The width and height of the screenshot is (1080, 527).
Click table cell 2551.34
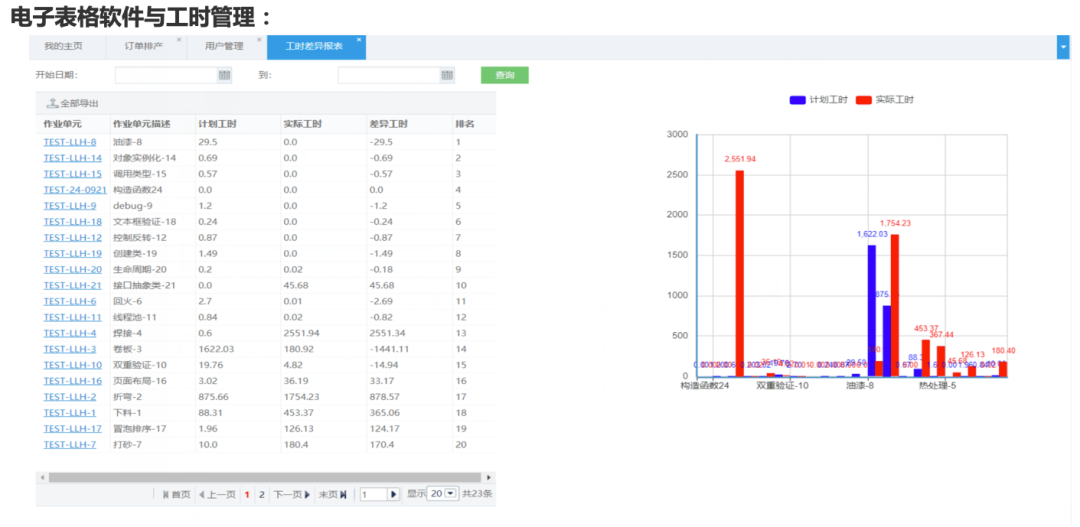click(386, 333)
